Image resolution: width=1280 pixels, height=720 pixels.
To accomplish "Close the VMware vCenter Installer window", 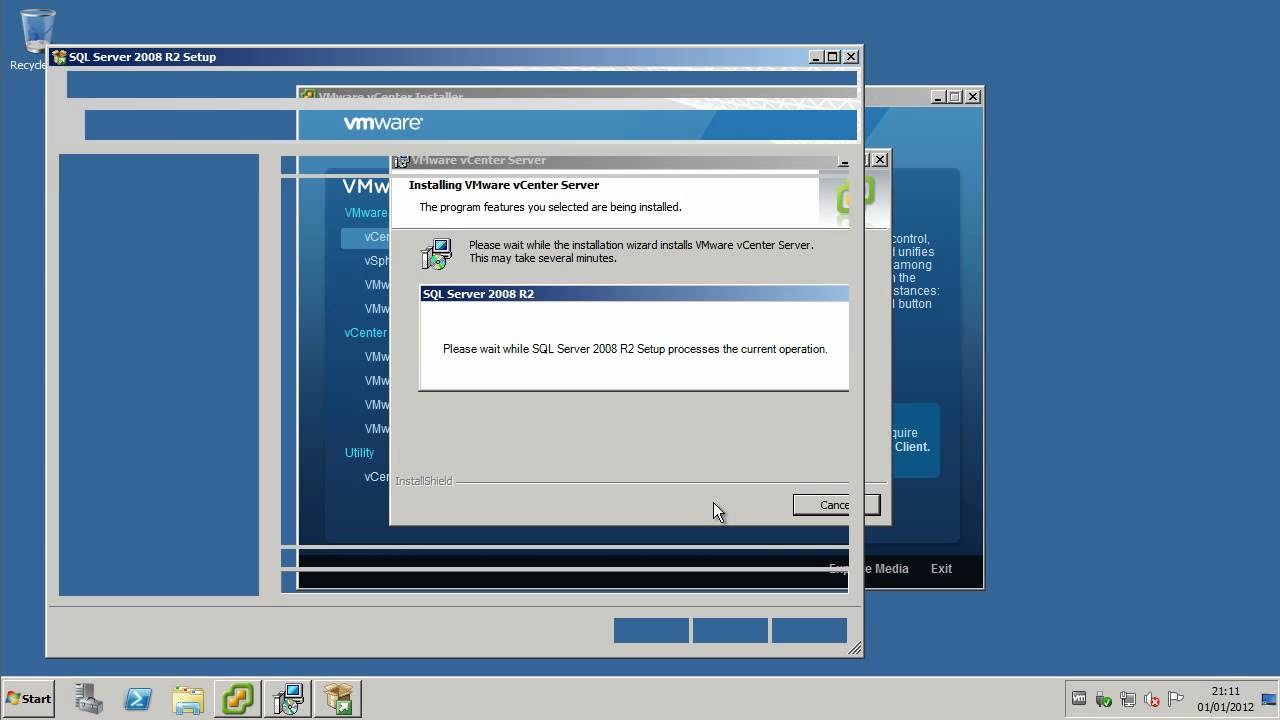I will coord(973,97).
